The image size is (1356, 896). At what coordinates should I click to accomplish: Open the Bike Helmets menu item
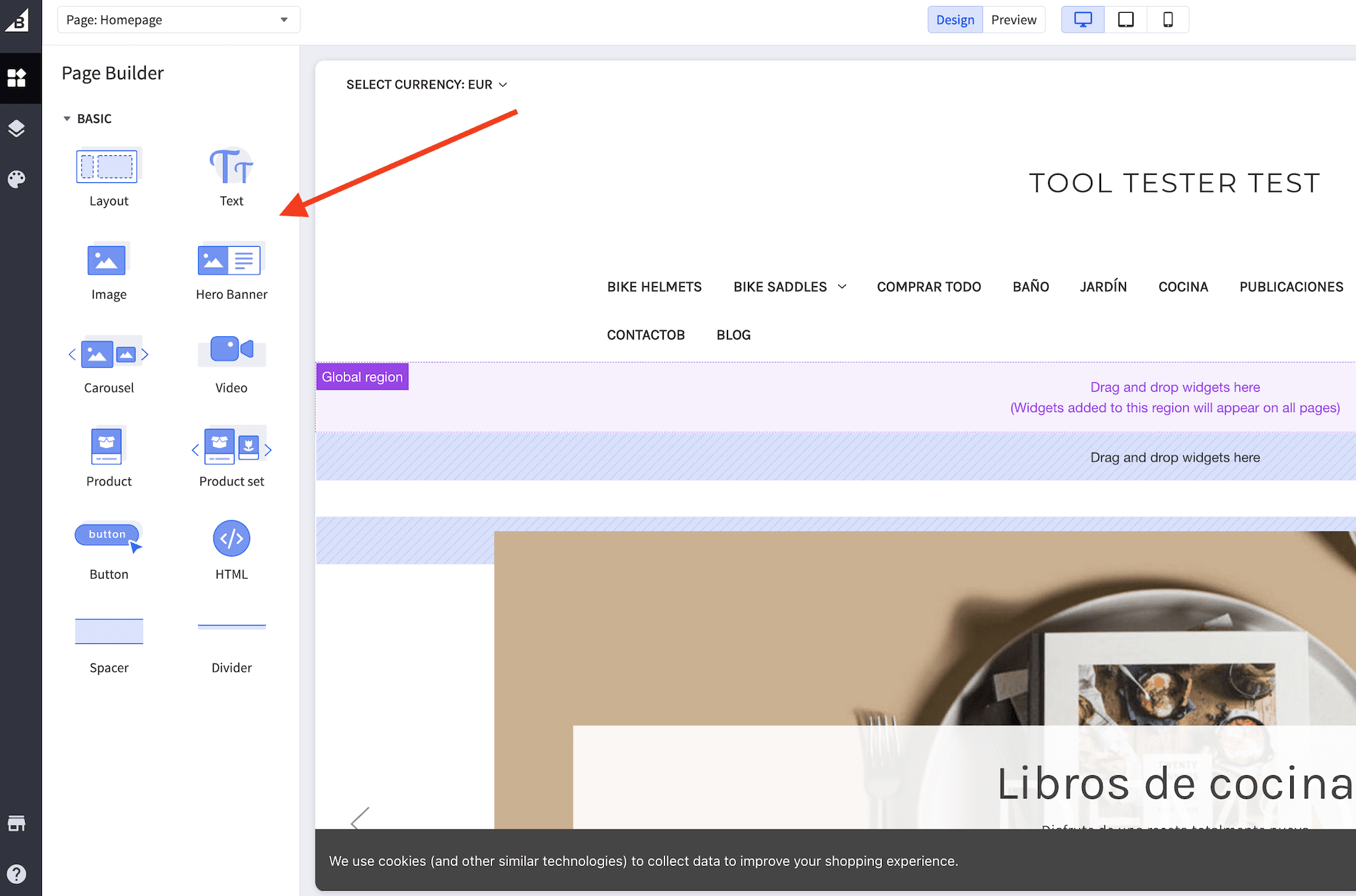(x=654, y=287)
